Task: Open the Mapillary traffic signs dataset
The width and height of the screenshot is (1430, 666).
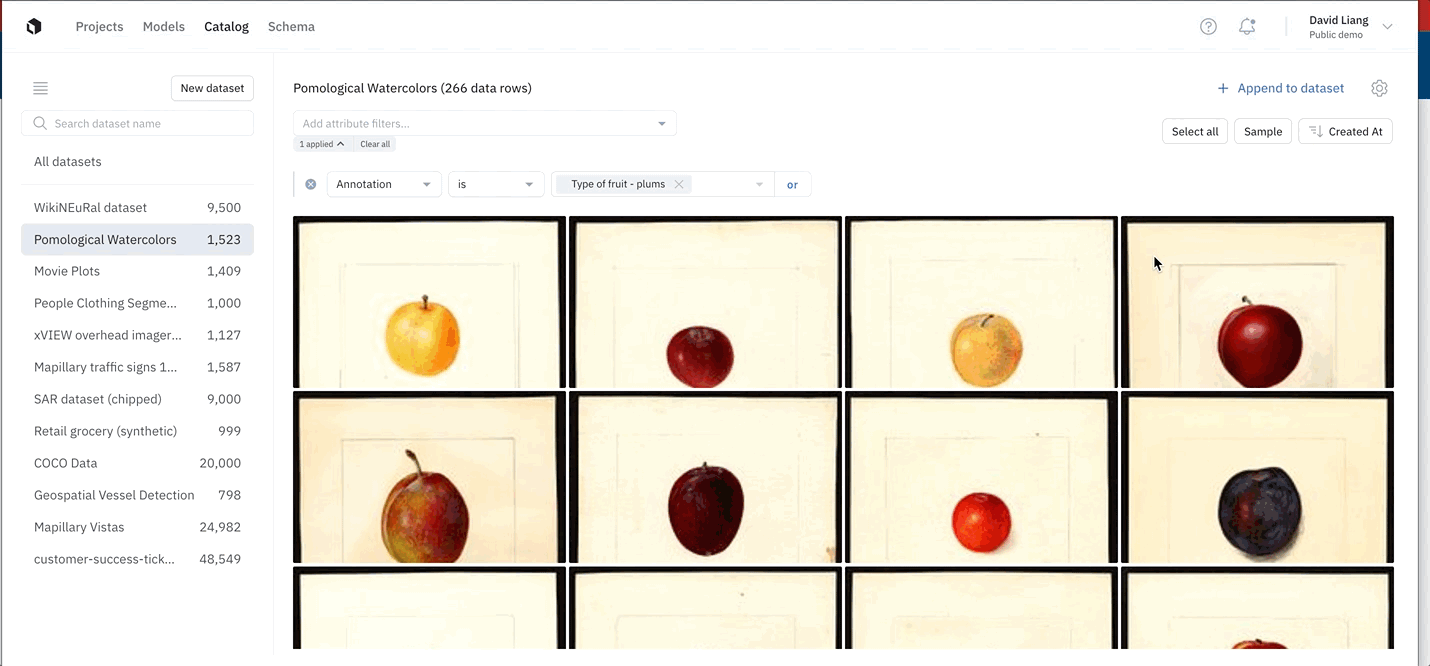Action: [137, 367]
